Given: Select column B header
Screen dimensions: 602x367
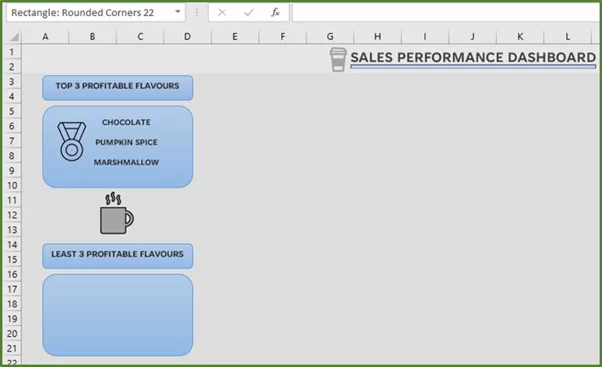Looking at the screenshot, I should click(x=93, y=36).
